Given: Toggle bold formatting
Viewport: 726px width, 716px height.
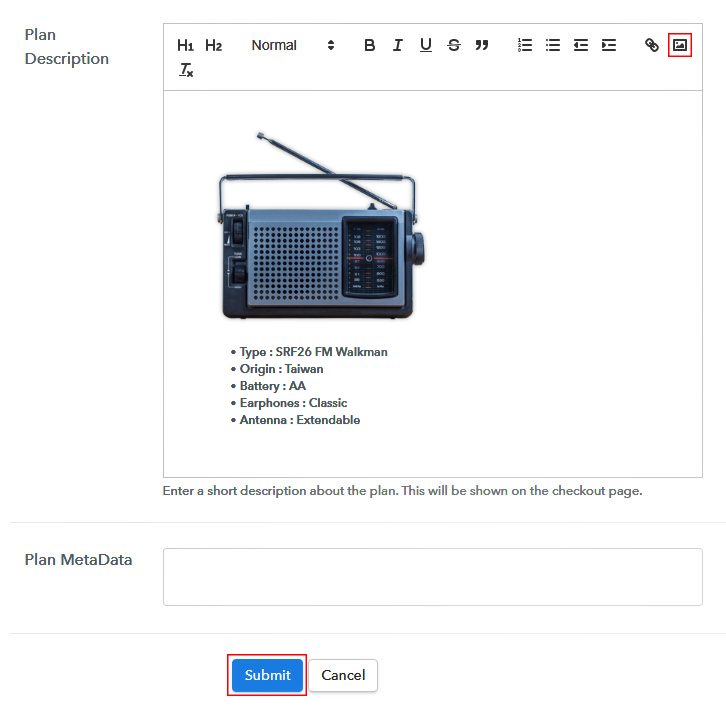Looking at the screenshot, I should pyautogui.click(x=369, y=45).
